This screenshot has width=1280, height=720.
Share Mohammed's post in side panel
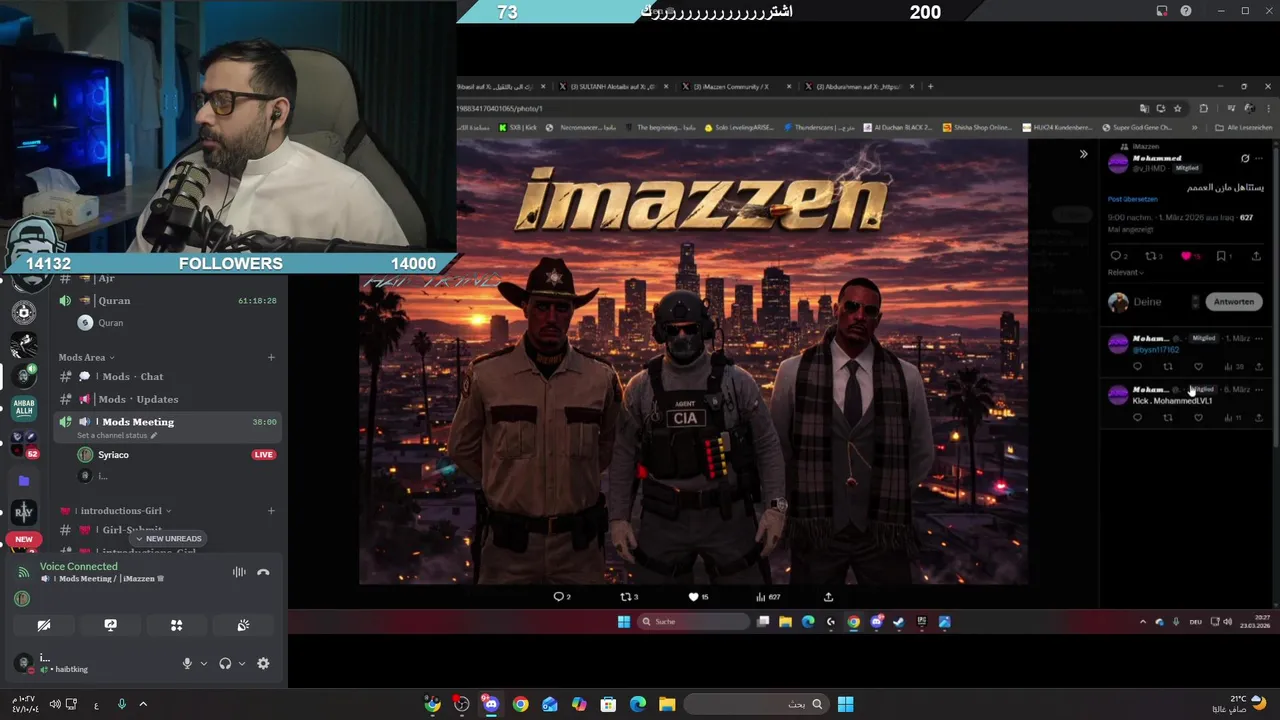point(1258,256)
